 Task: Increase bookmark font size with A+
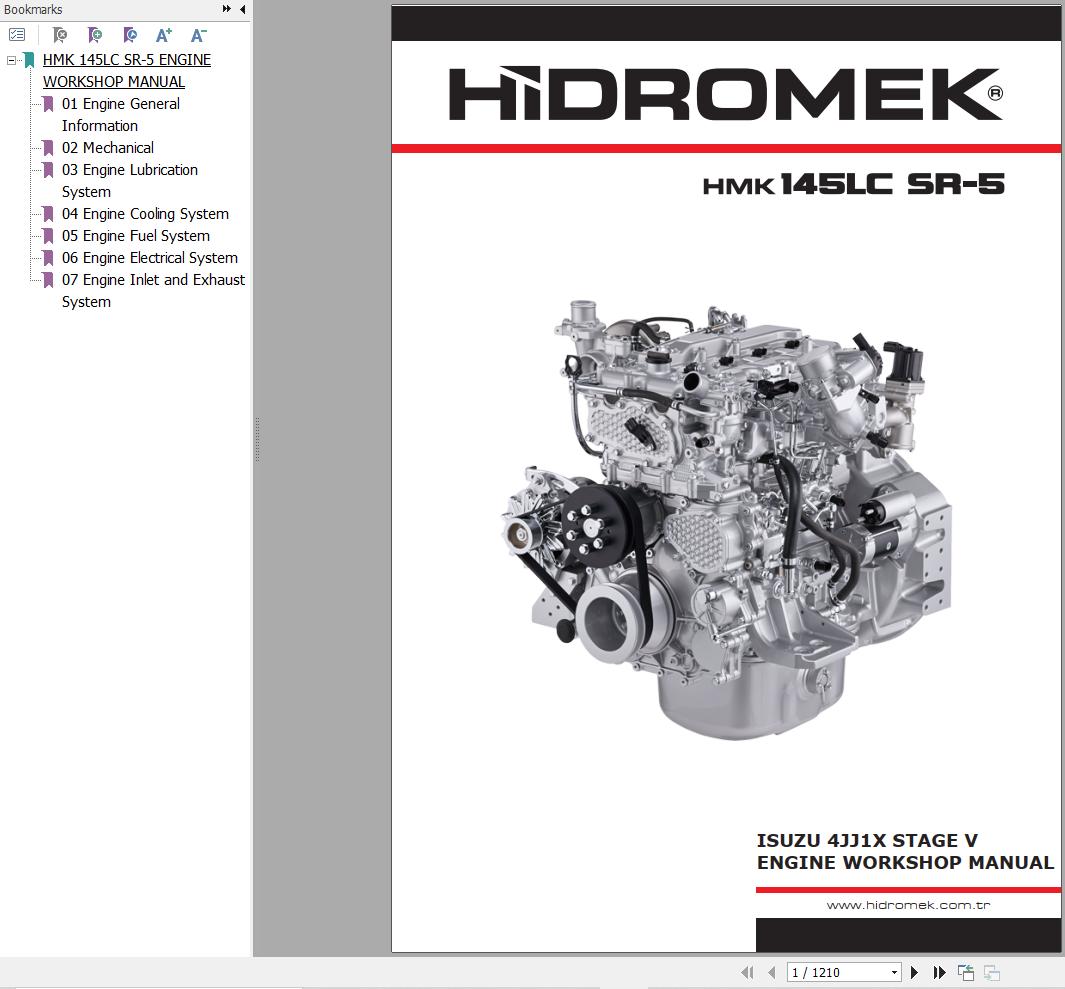(164, 35)
